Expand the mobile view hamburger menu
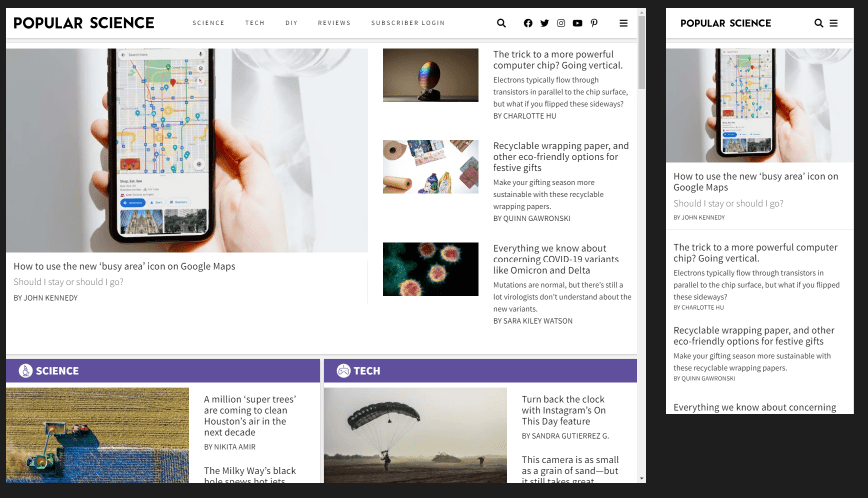This screenshot has width=868, height=498. (x=834, y=23)
